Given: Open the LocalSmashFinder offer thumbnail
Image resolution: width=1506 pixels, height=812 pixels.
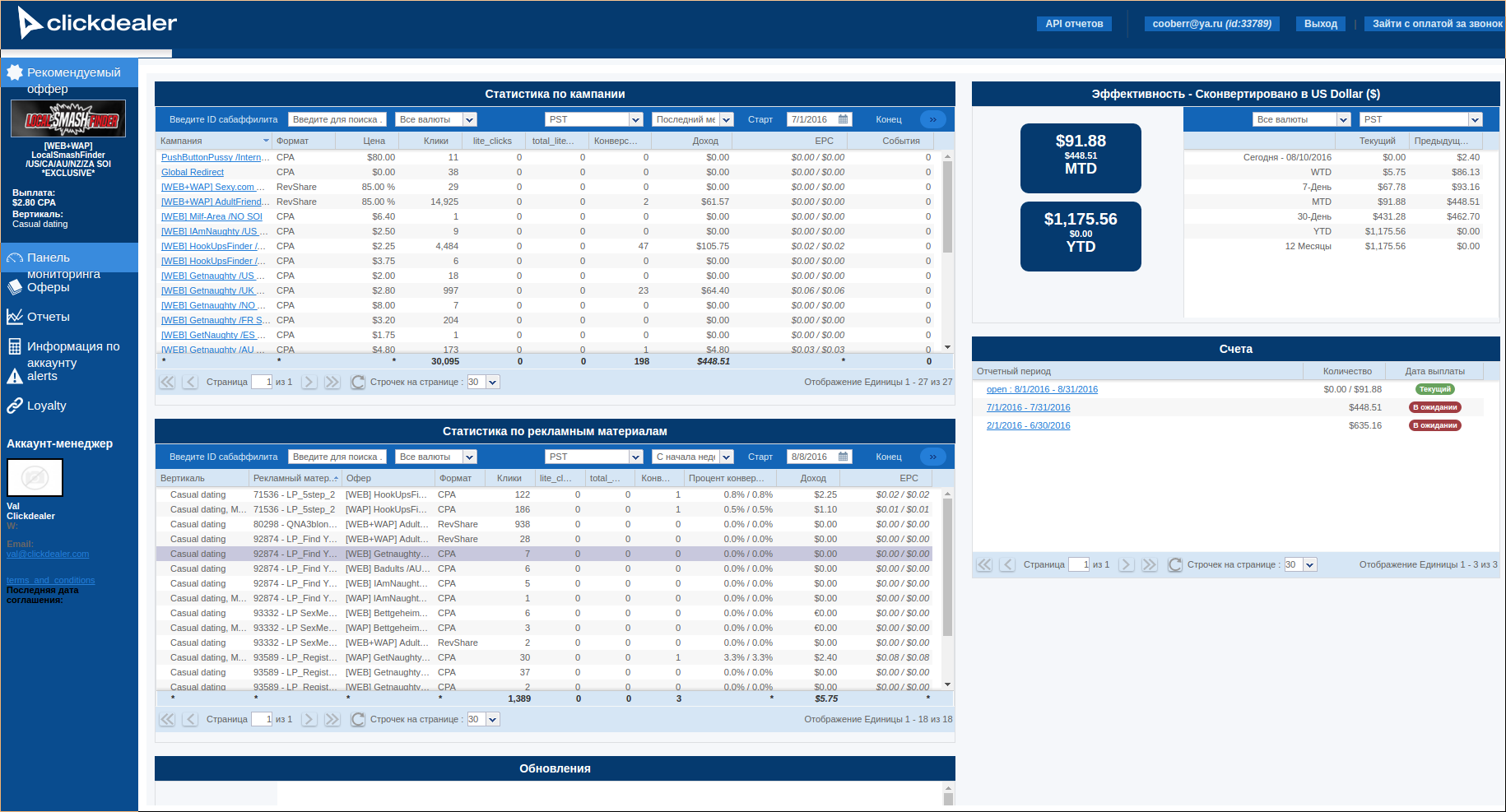Looking at the screenshot, I should coord(68,118).
